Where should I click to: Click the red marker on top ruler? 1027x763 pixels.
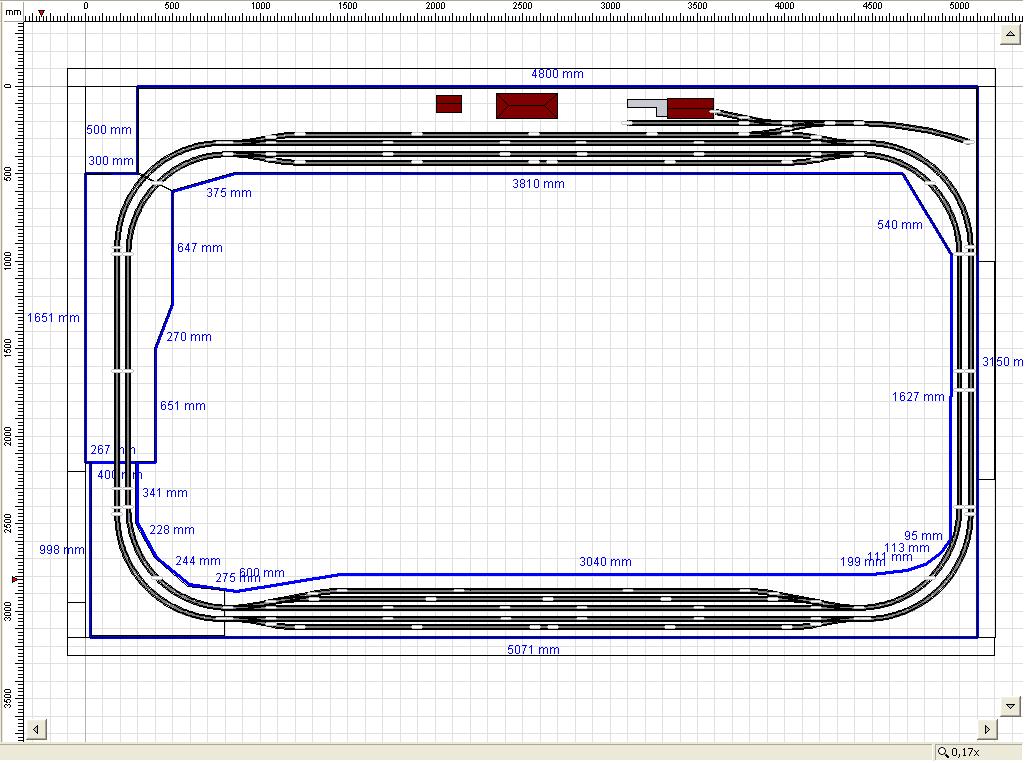(x=41, y=13)
